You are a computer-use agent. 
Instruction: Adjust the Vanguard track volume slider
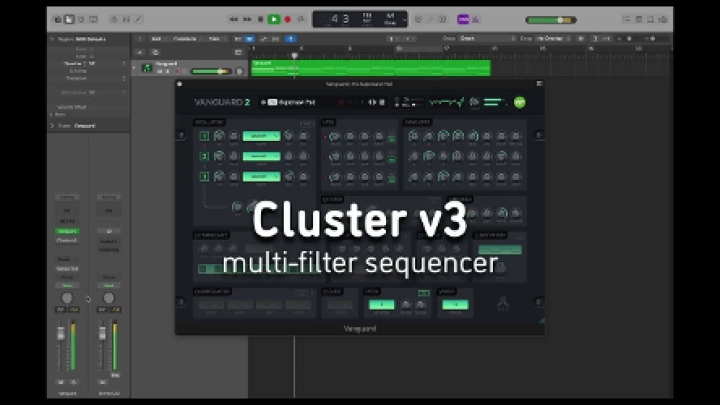[211, 71]
